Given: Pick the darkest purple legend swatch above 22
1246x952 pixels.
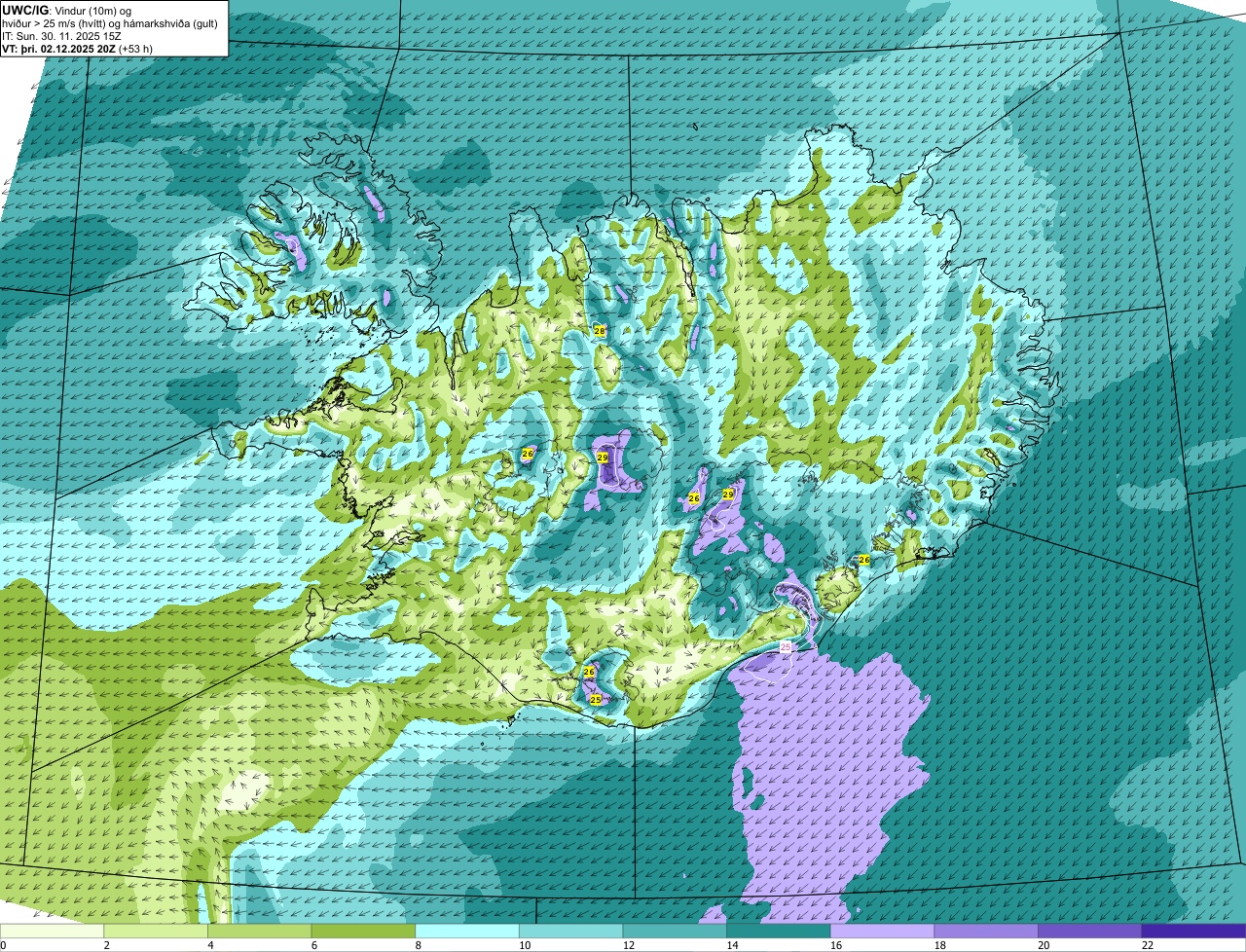Looking at the screenshot, I should (1193, 931).
